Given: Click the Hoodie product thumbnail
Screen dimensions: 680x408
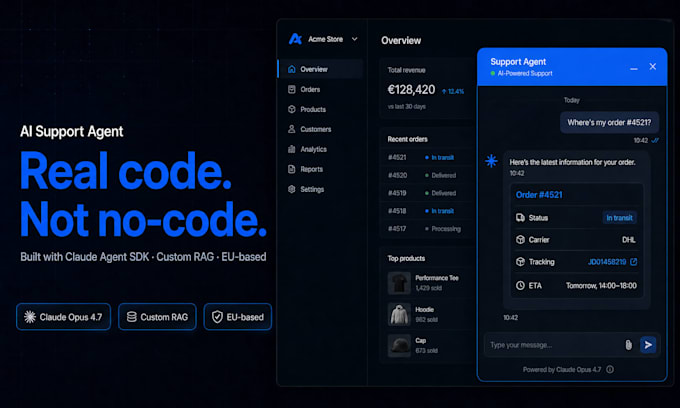Looking at the screenshot, I should click(x=399, y=314).
